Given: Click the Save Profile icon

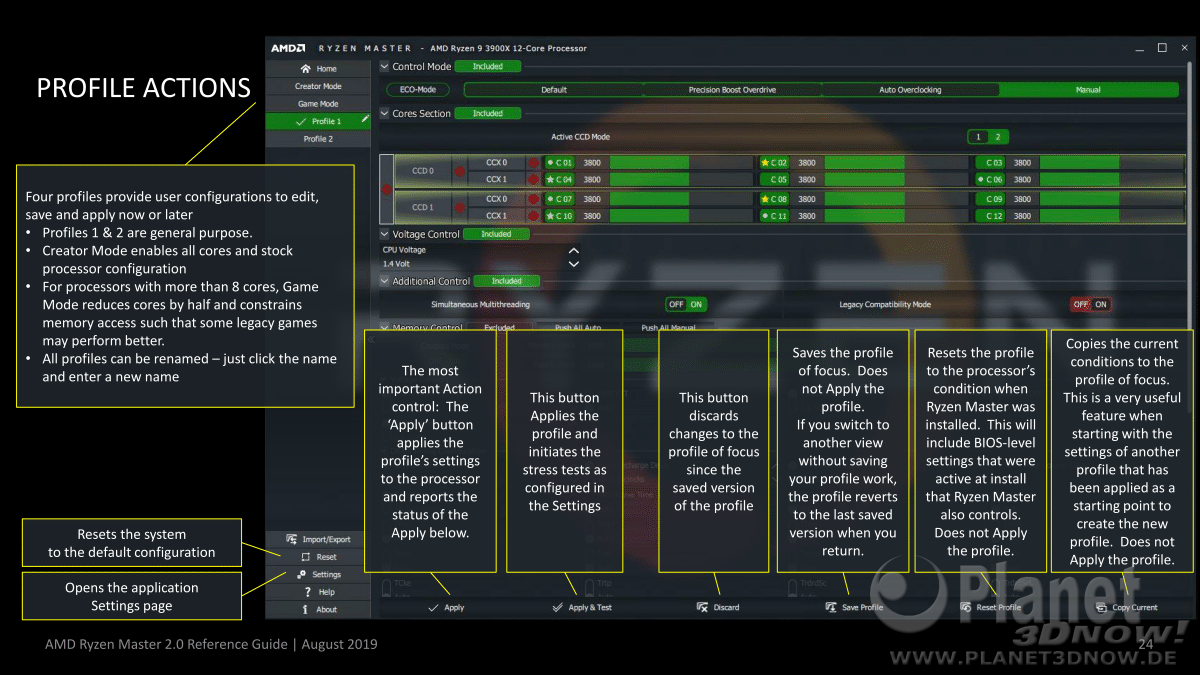Looking at the screenshot, I should point(831,607).
